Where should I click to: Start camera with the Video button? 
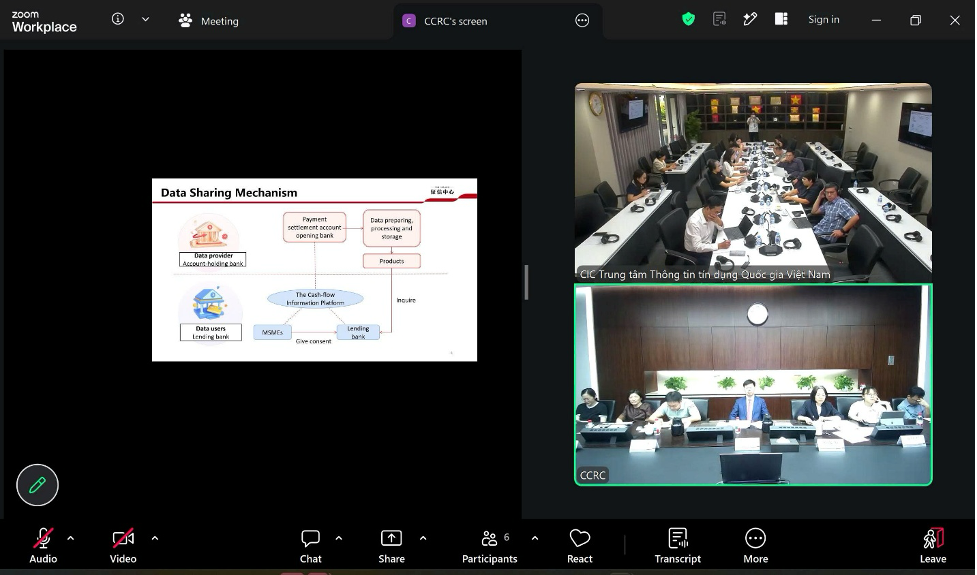click(123, 546)
